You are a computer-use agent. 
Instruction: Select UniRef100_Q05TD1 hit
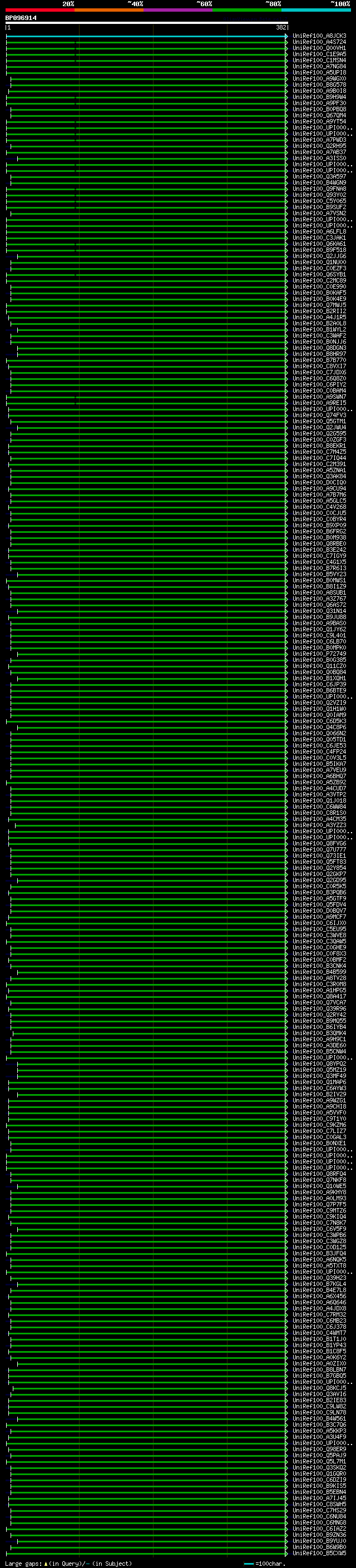(x=319, y=740)
